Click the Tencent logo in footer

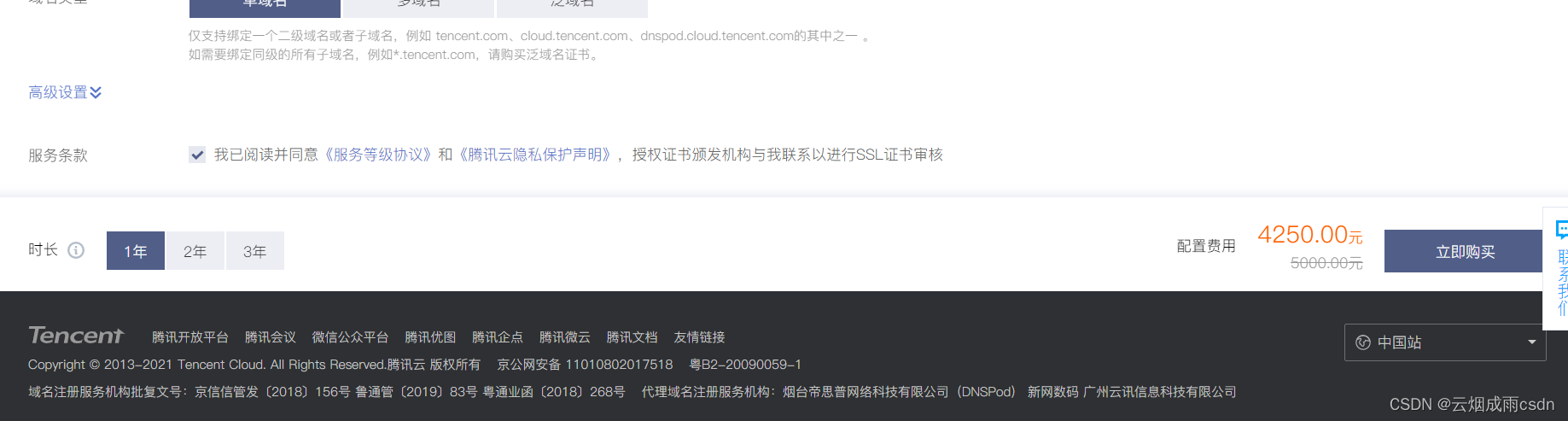(x=76, y=335)
